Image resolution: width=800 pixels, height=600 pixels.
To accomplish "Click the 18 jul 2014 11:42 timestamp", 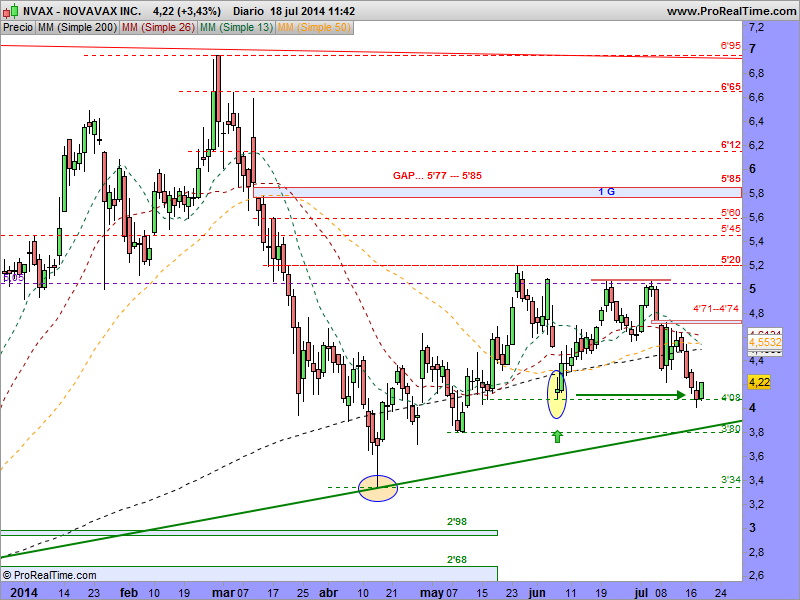I will 312,11.
